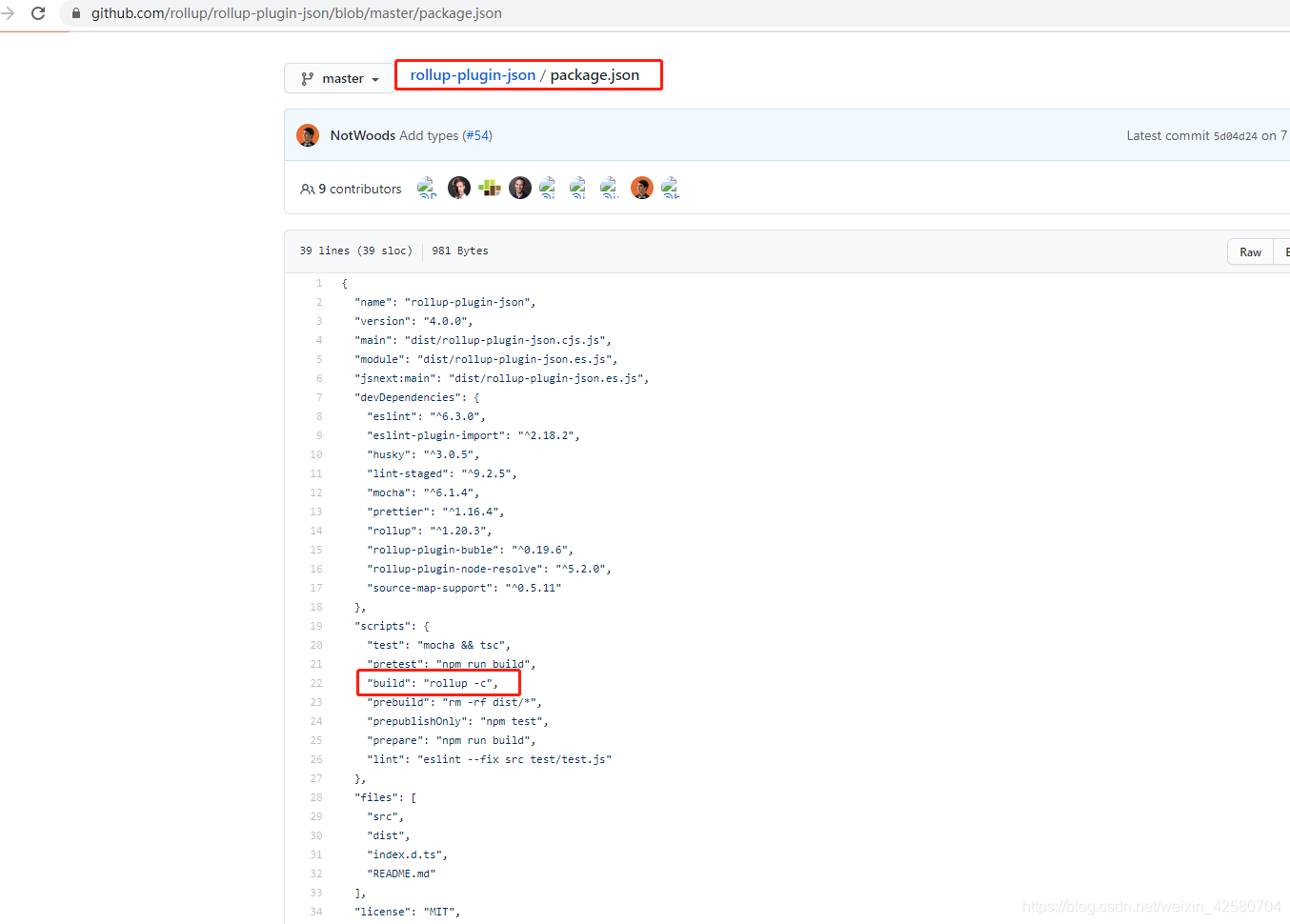Click the Raw button for the file
Image resolution: width=1290 pixels, height=924 pixels.
(x=1250, y=251)
